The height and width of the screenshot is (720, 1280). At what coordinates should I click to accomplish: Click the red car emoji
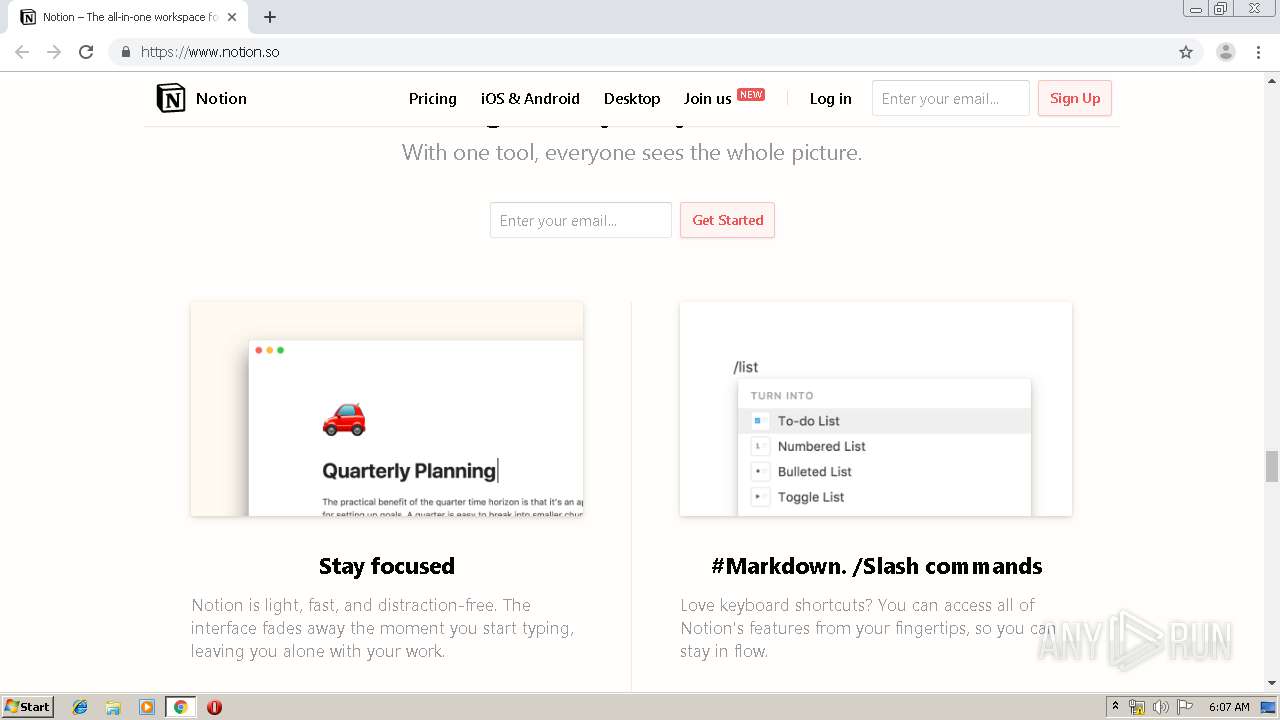click(344, 418)
